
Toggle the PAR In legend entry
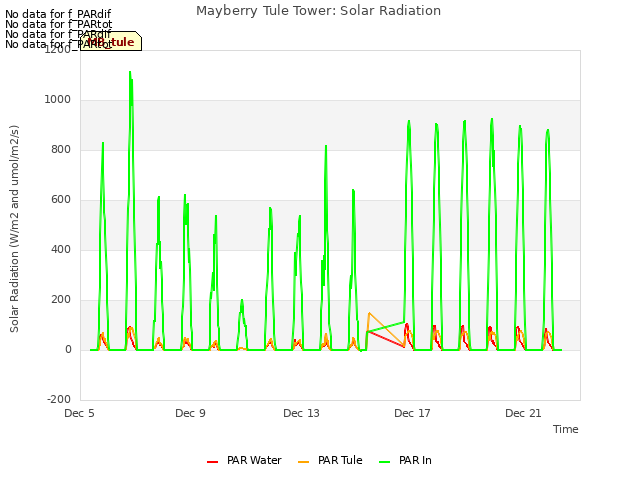405,460
